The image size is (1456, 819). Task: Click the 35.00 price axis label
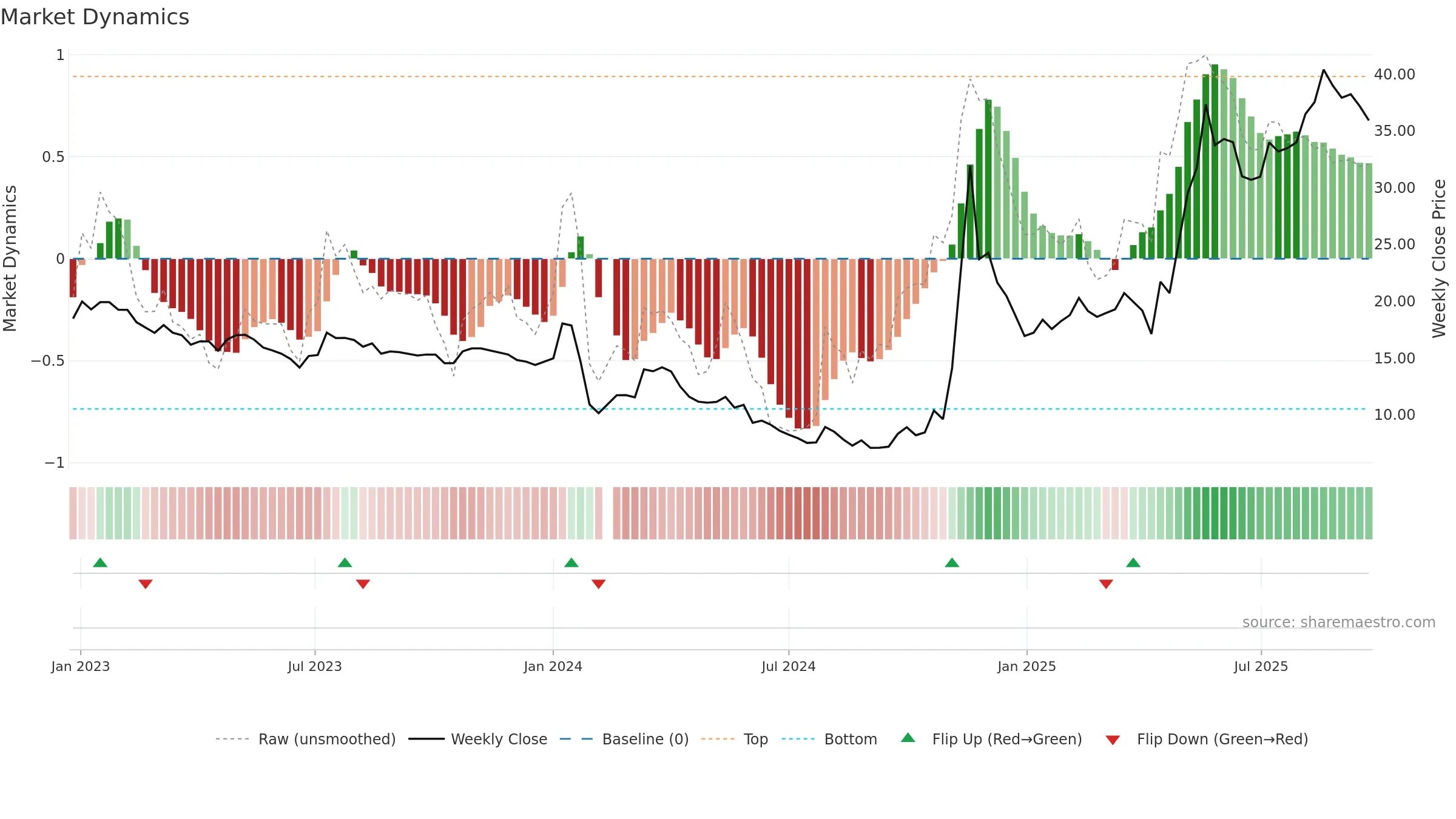(1395, 130)
